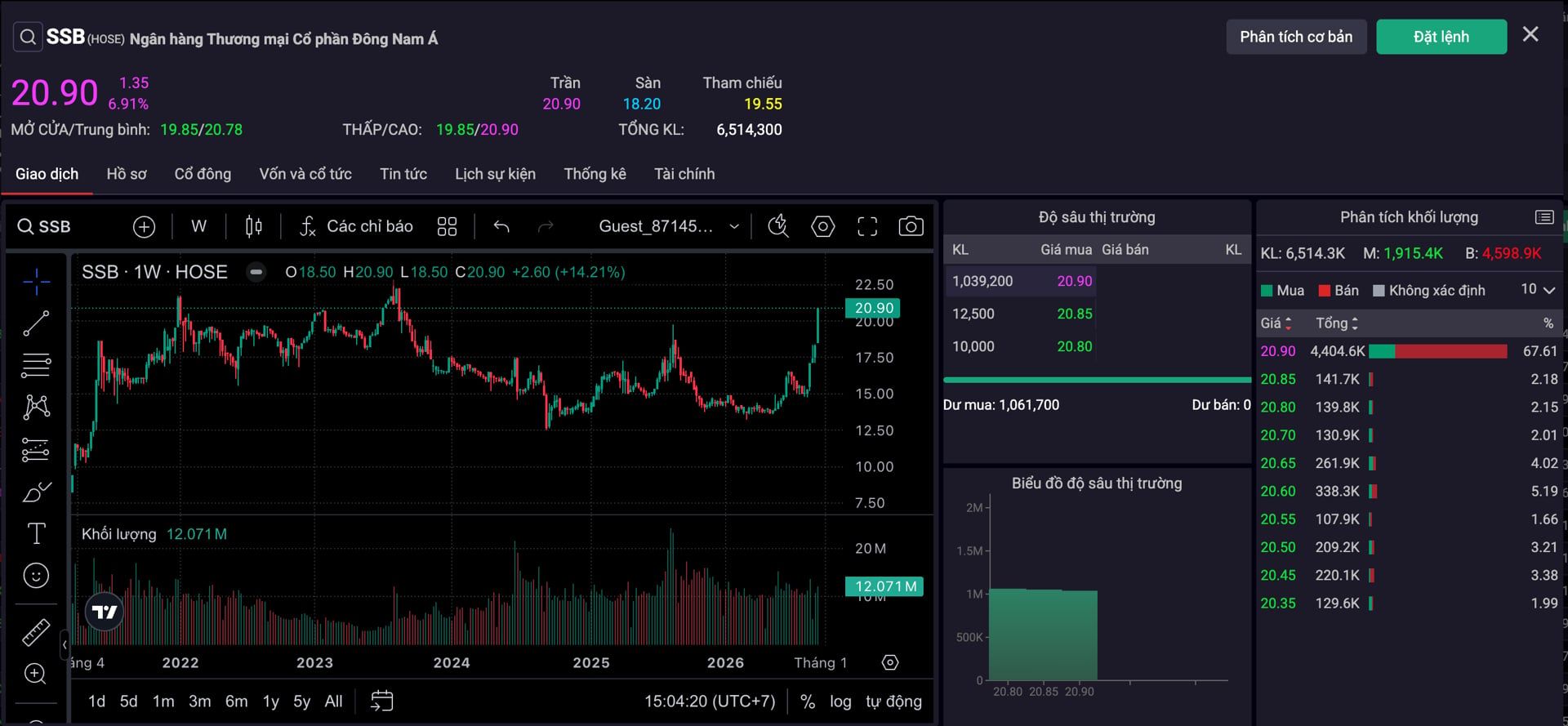This screenshot has width=1568, height=726.
Task: Open the go-to-date calendar icon
Action: pyautogui.click(x=381, y=701)
